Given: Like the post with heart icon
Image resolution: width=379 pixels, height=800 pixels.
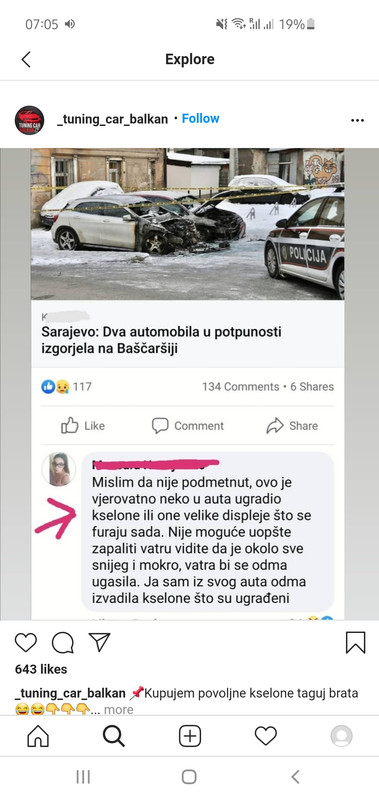Looking at the screenshot, I should pyautogui.click(x=26, y=642).
